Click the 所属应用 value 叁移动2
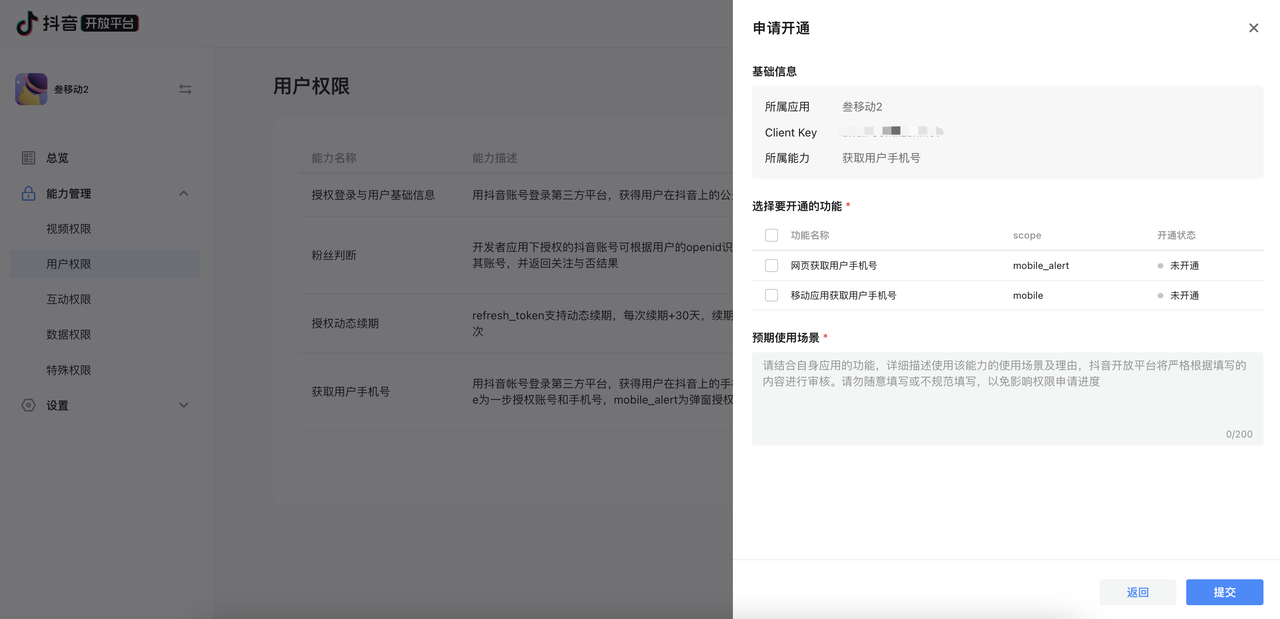Image resolution: width=1280 pixels, height=619 pixels. [862, 106]
